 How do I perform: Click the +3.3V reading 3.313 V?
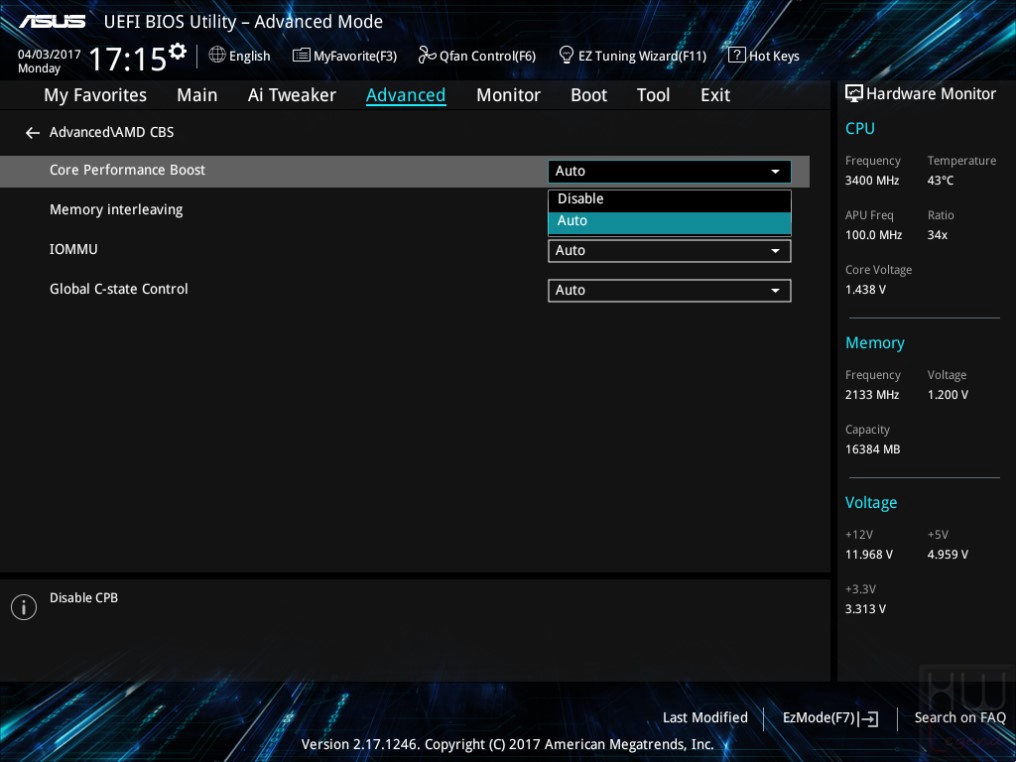(x=865, y=609)
